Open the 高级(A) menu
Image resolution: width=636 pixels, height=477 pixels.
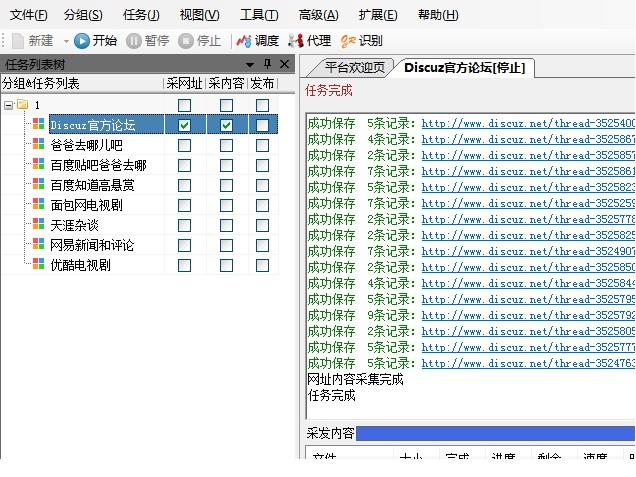tap(318, 15)
